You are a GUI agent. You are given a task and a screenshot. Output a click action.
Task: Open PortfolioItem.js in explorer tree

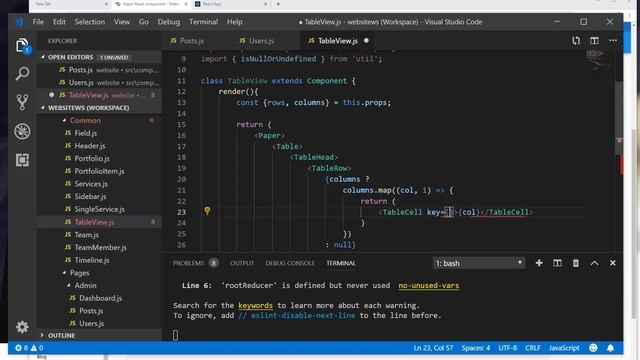pyautogui.click(x=99, y=171)
